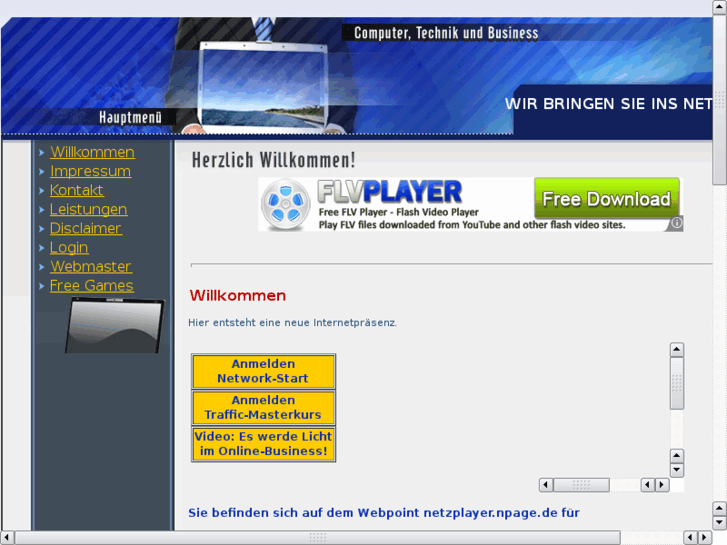The image size is (727, 545).
Task: Click Anmelden Network-Start button
Action: tap(263, 371)
